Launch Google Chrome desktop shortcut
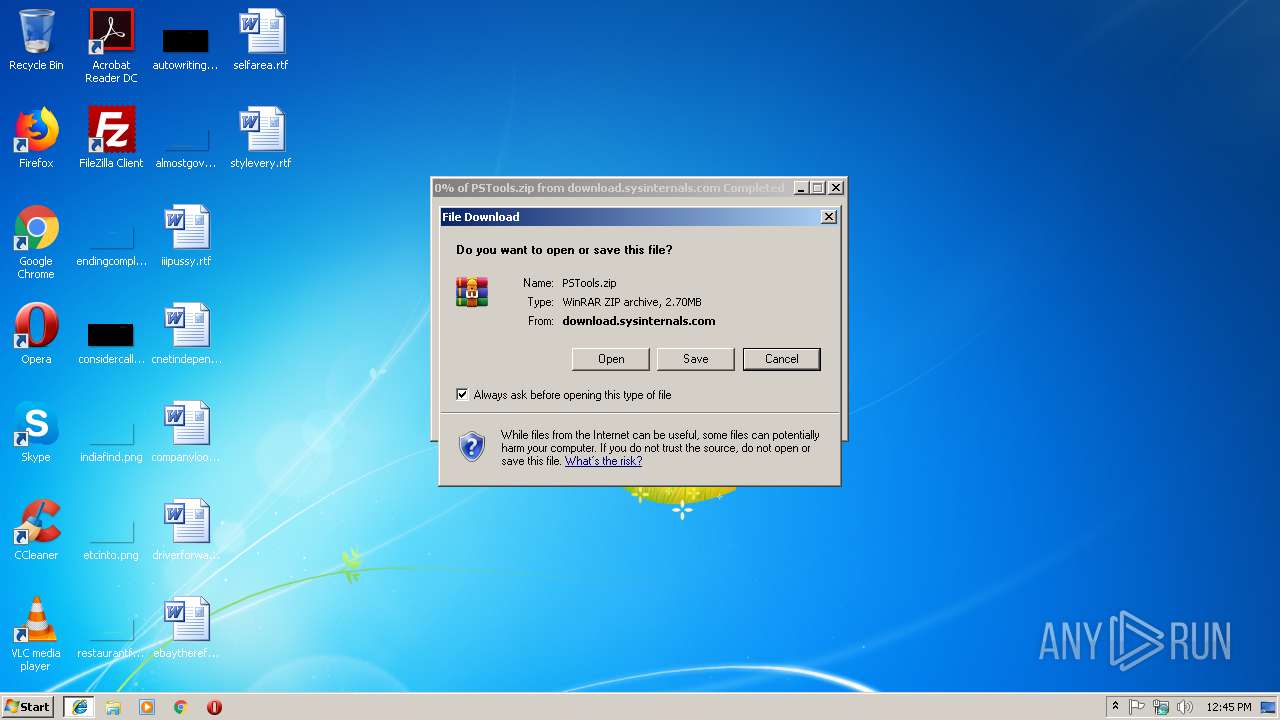The width and height of the screenshot is (1280, 720). coord(36,242)
